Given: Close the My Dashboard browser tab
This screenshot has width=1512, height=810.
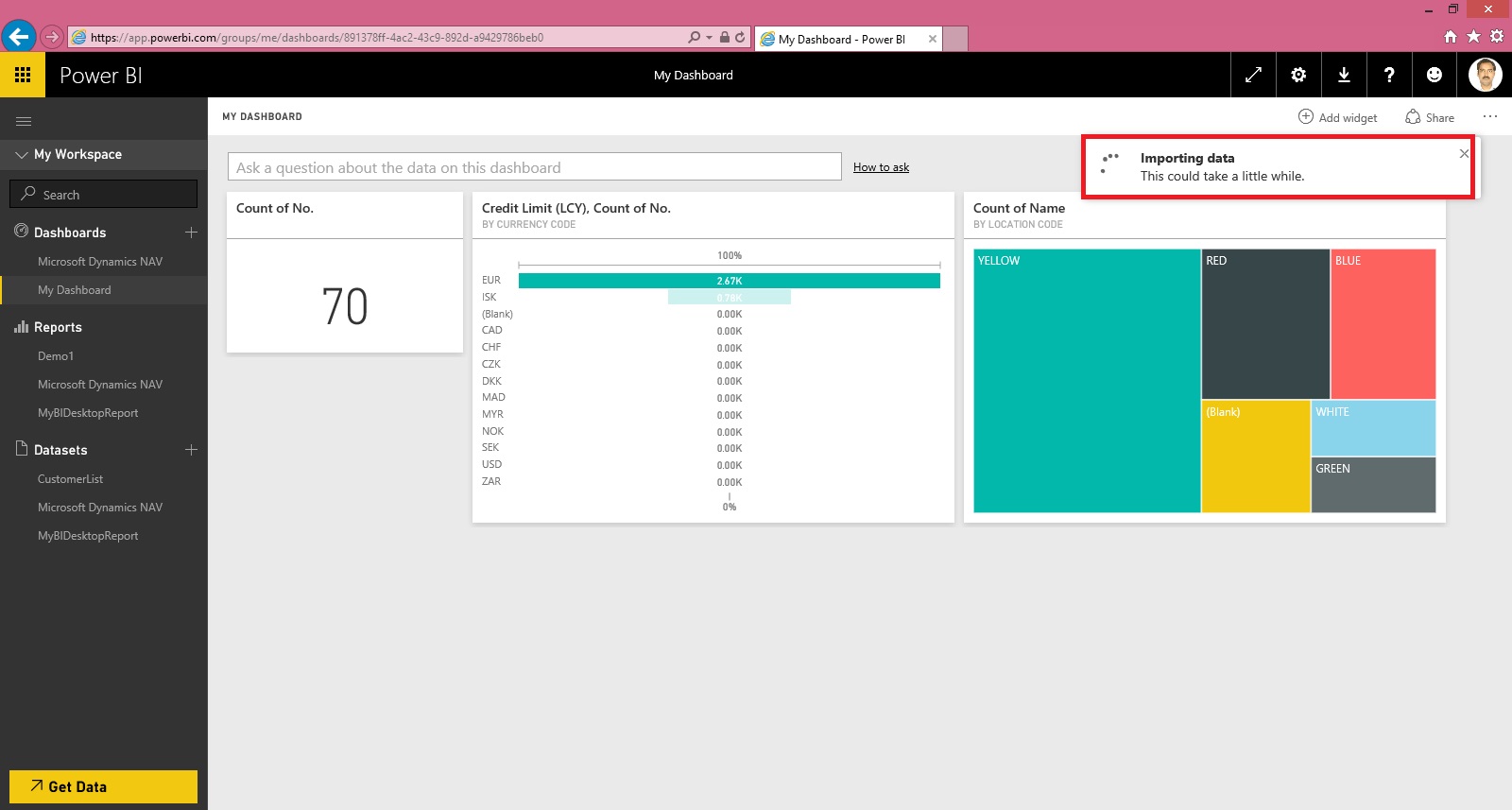Looking at the screenshot, I should [933, 39].
